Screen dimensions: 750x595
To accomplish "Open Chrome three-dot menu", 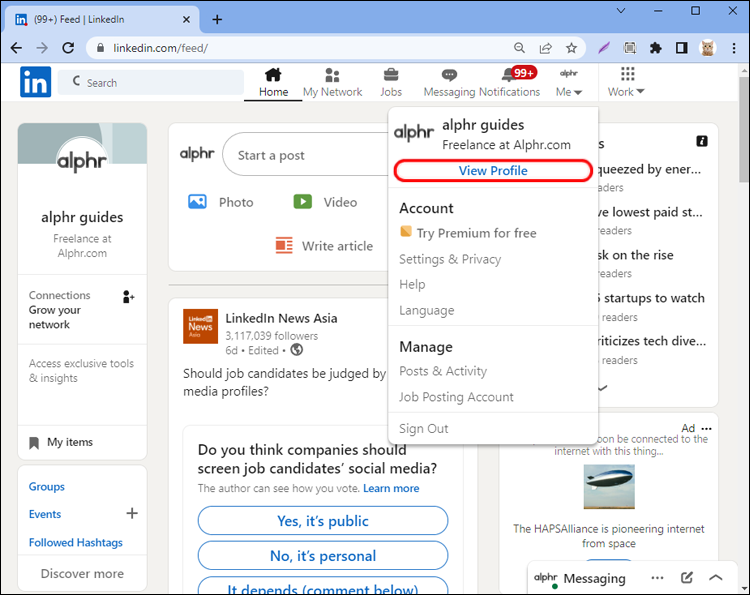I will point(734,48).
